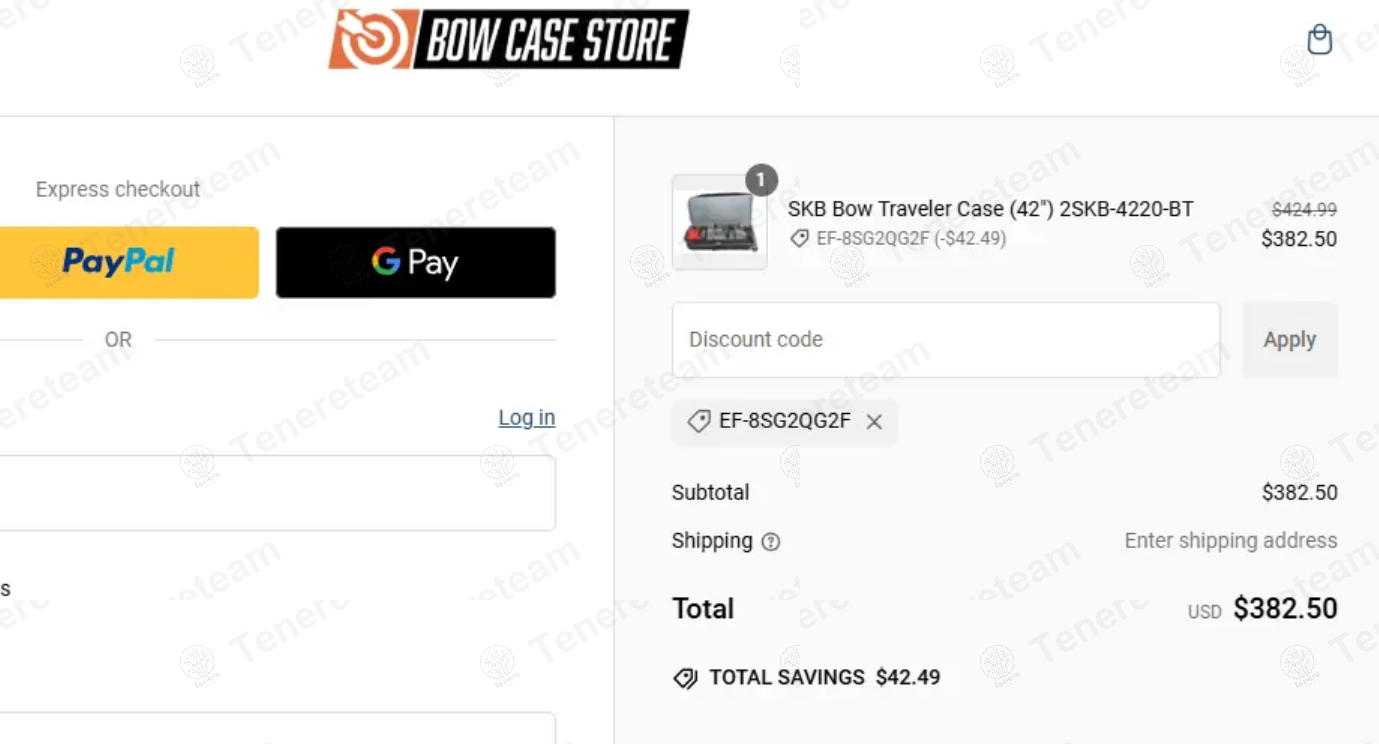Click the tag icon in the discount chip
1379x744 pixels.
point(699,421)
